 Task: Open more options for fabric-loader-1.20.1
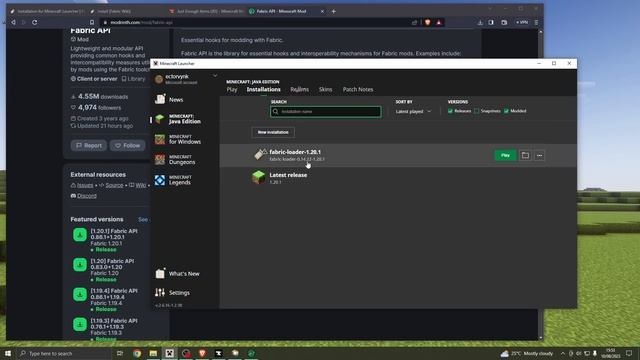(x=539, y=155)
